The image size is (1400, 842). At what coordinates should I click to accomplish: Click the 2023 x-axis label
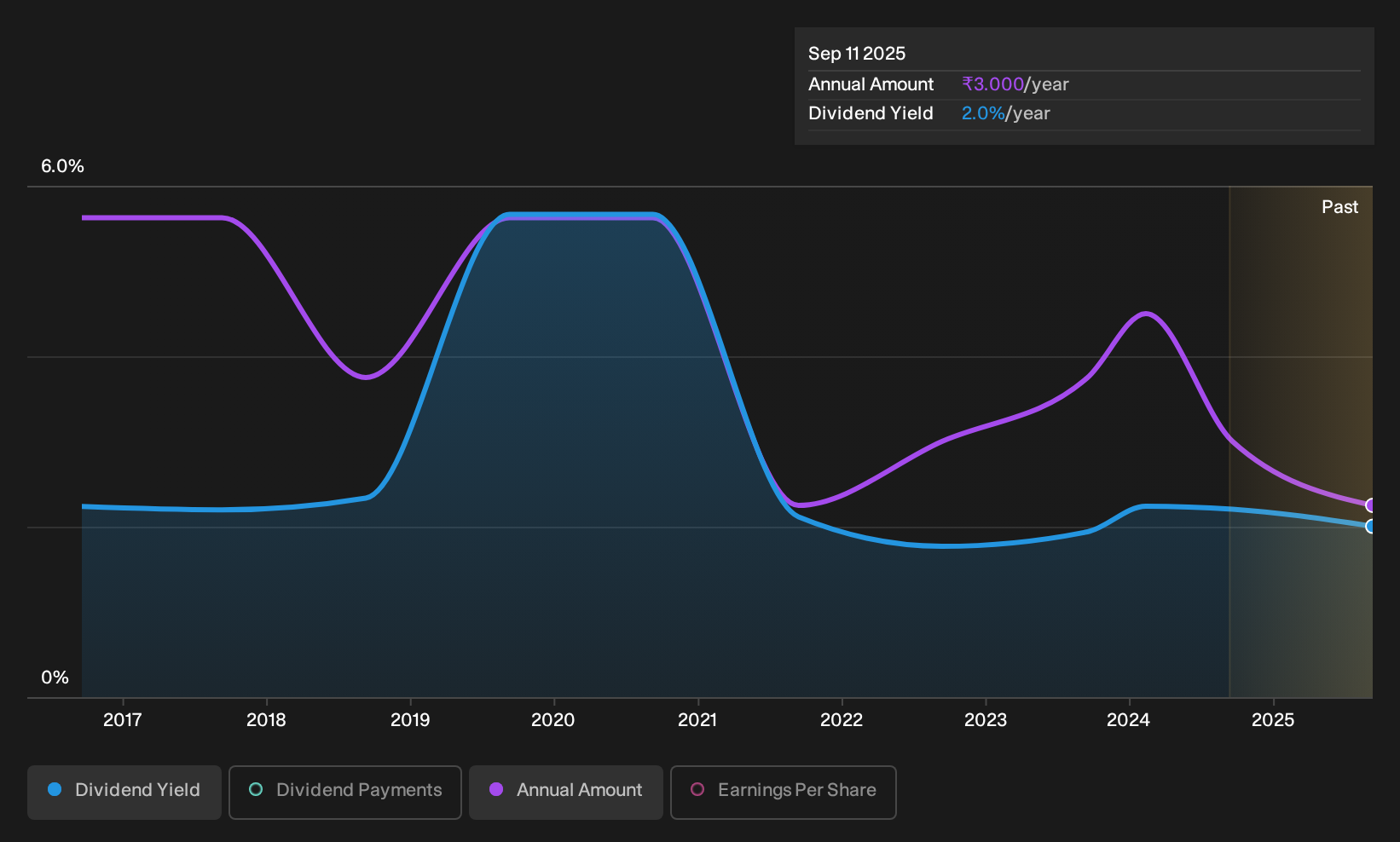(986, 720)
